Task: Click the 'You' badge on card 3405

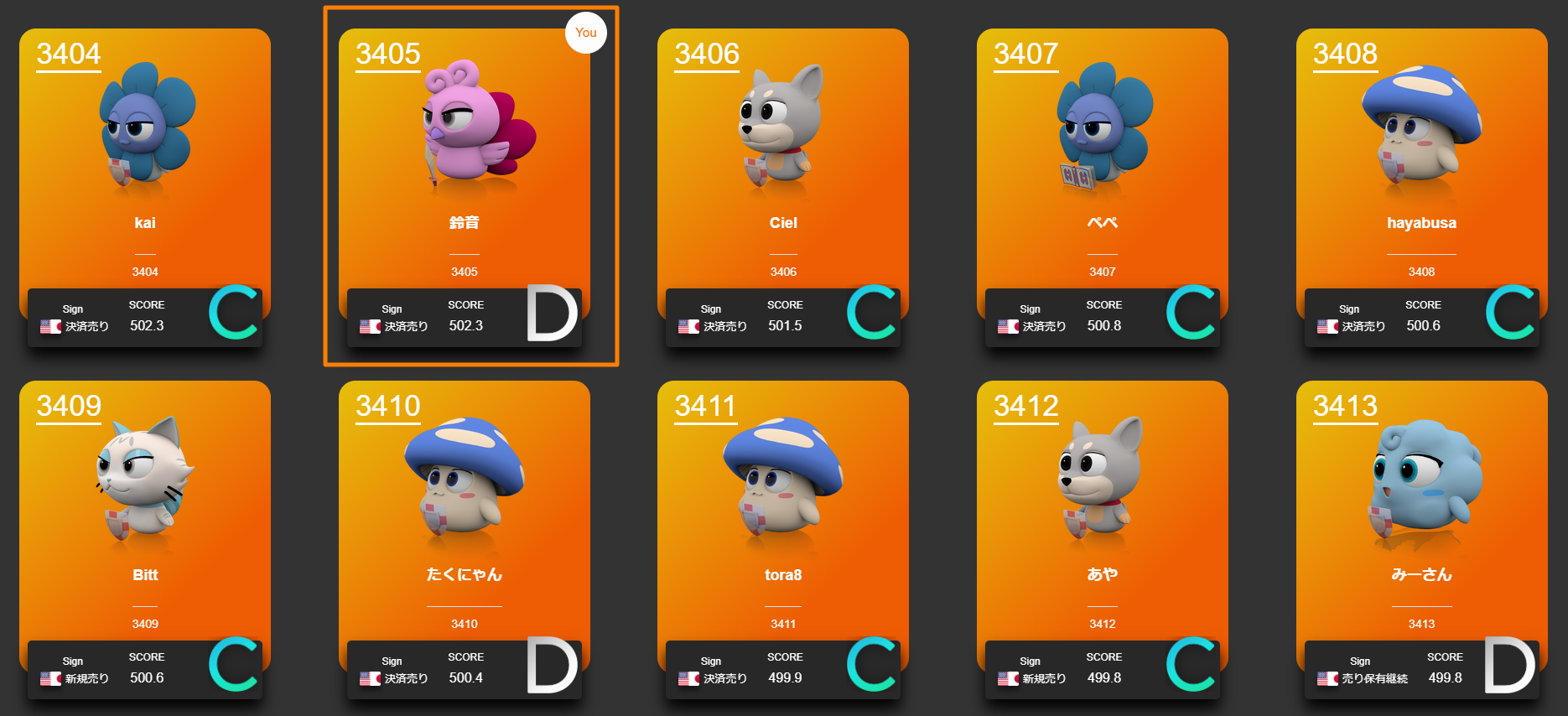Action: coord(586,33)
